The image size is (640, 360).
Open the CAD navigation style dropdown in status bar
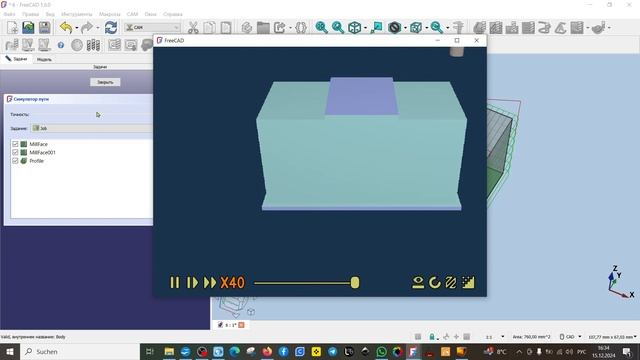tap(570, 337)
